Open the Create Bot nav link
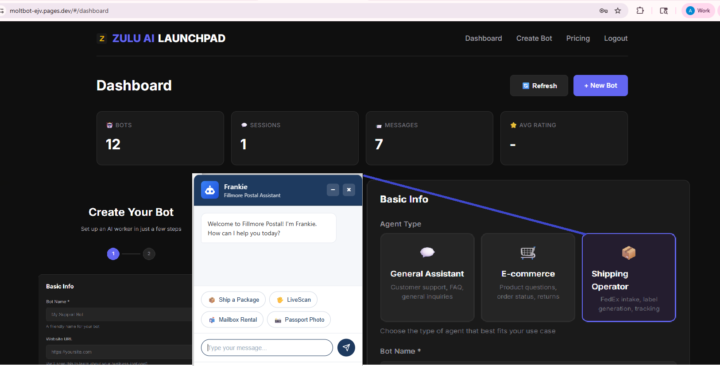This screenshot has height=366, width=720. point(534,39)
